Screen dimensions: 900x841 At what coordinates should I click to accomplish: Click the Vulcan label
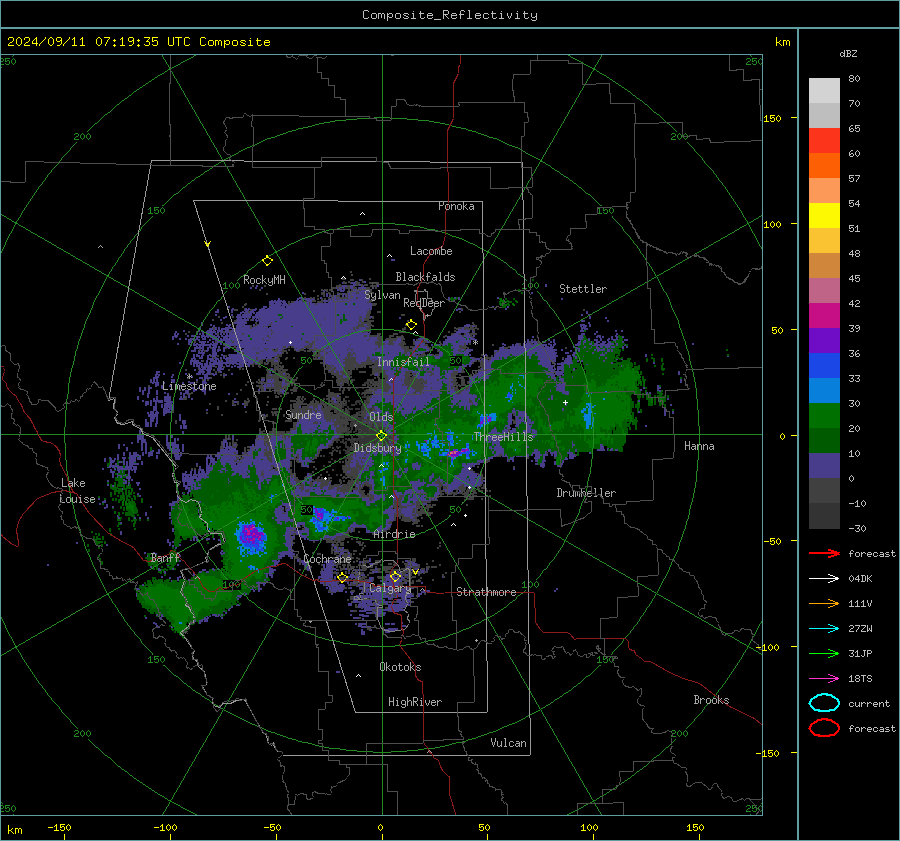click(508, 743)
